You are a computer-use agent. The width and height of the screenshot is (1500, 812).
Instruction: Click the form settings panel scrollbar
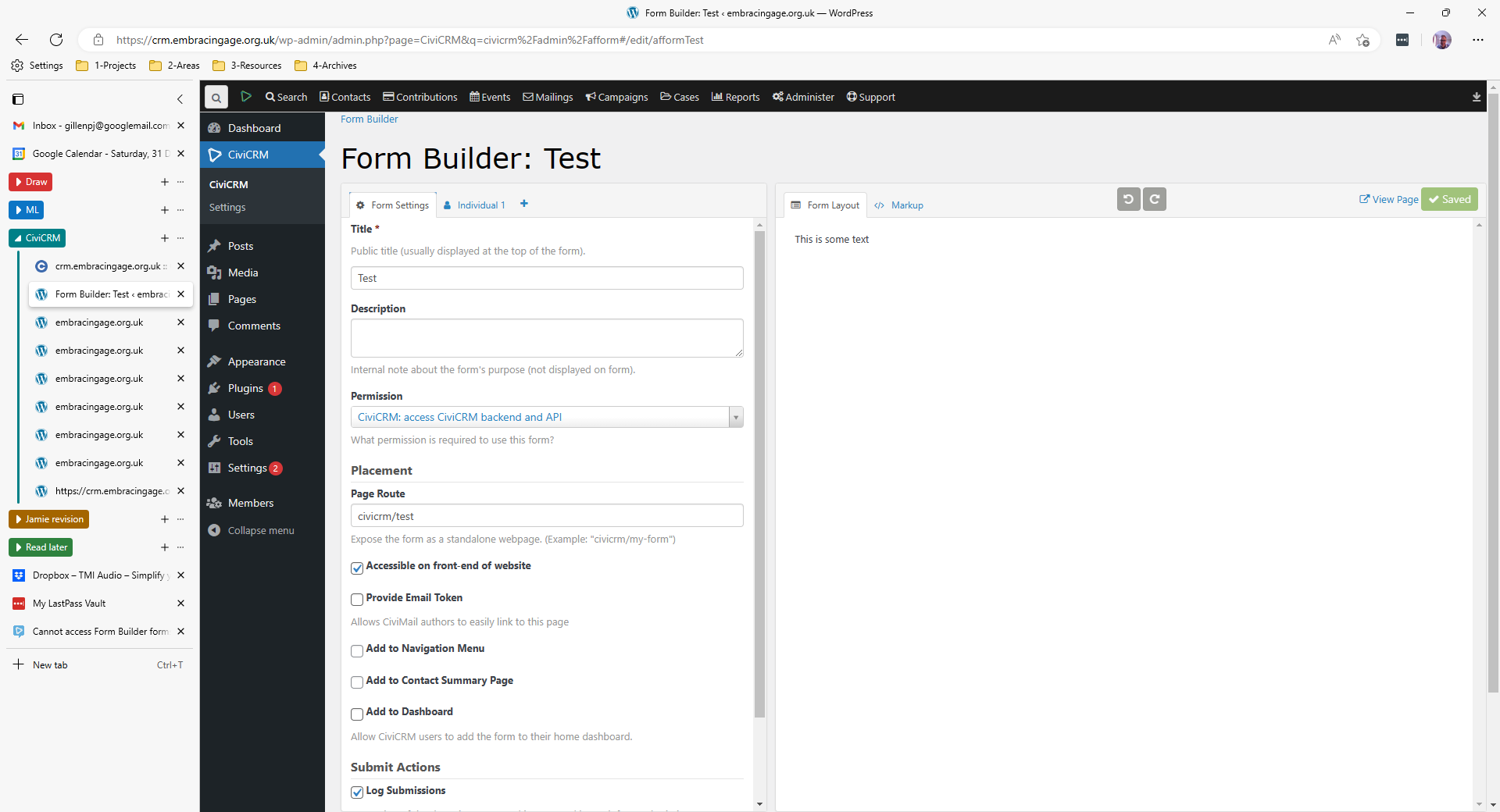point(759,474)
